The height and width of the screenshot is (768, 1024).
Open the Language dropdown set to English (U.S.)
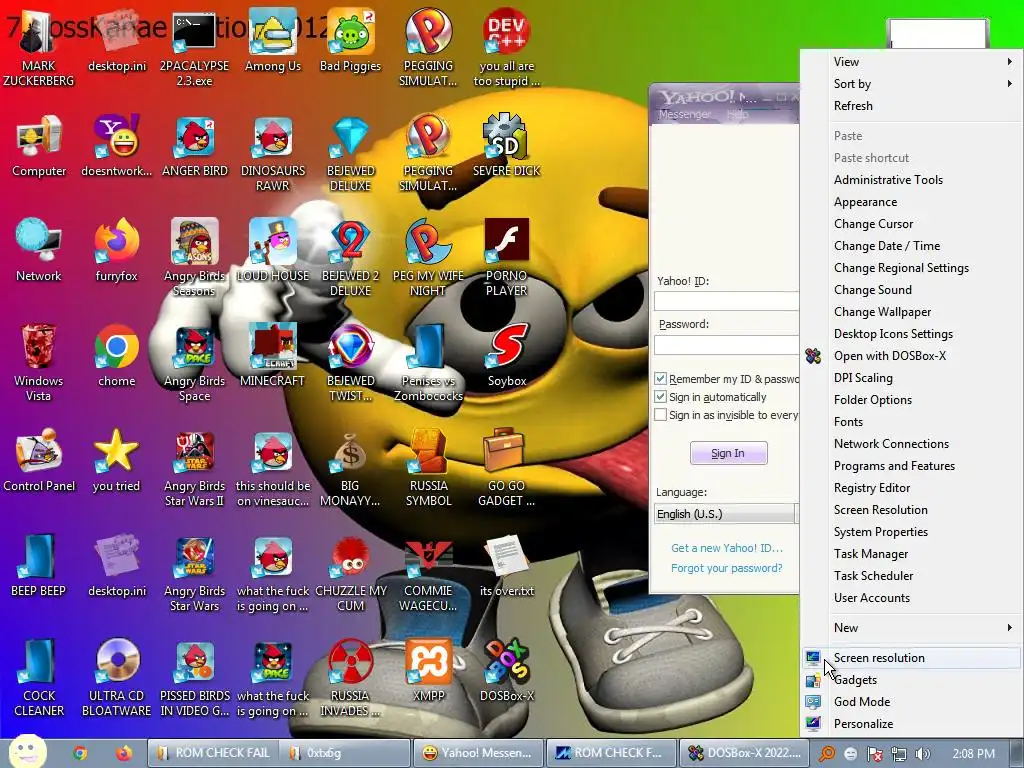726,514
